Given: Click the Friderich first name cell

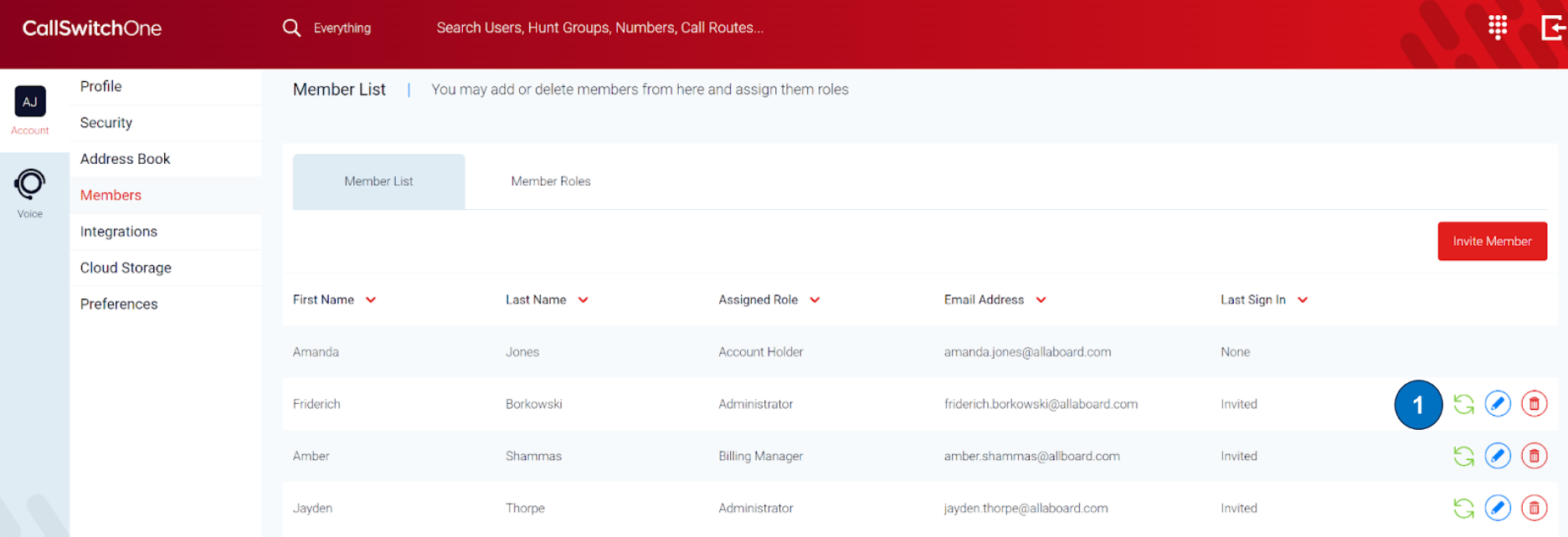Looking at the screenshot, I should [x=316, y=404].
